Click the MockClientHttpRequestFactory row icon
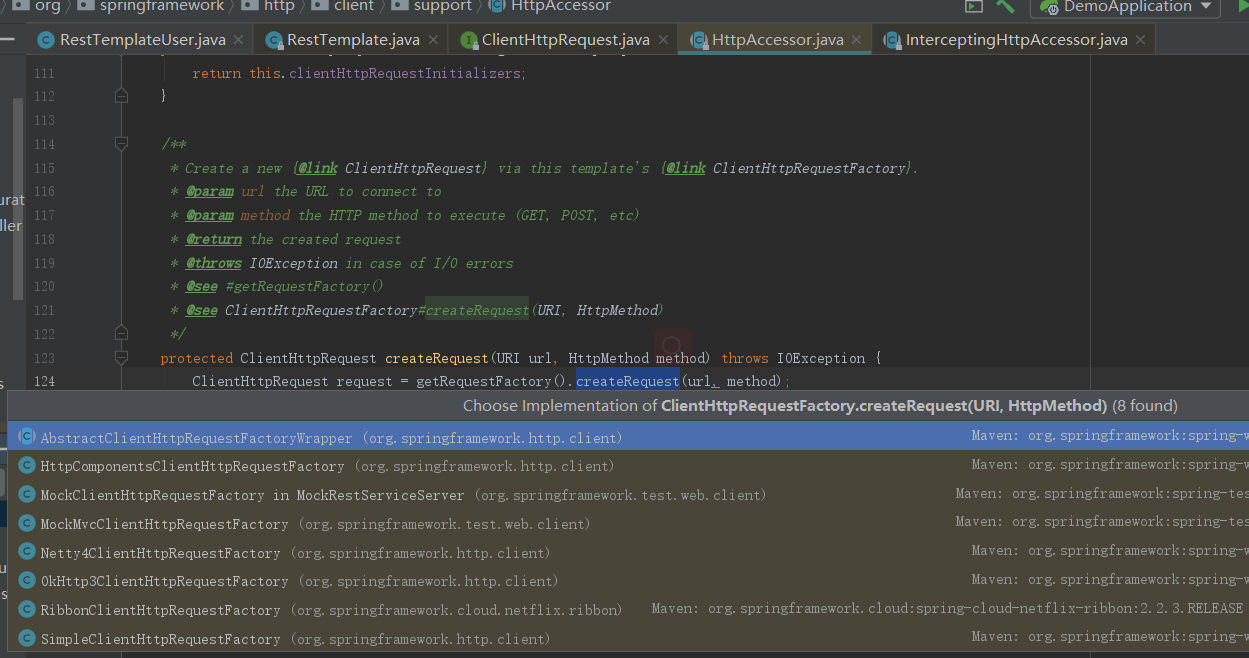This screenshot has width=1249, height=658. [27, 495]
